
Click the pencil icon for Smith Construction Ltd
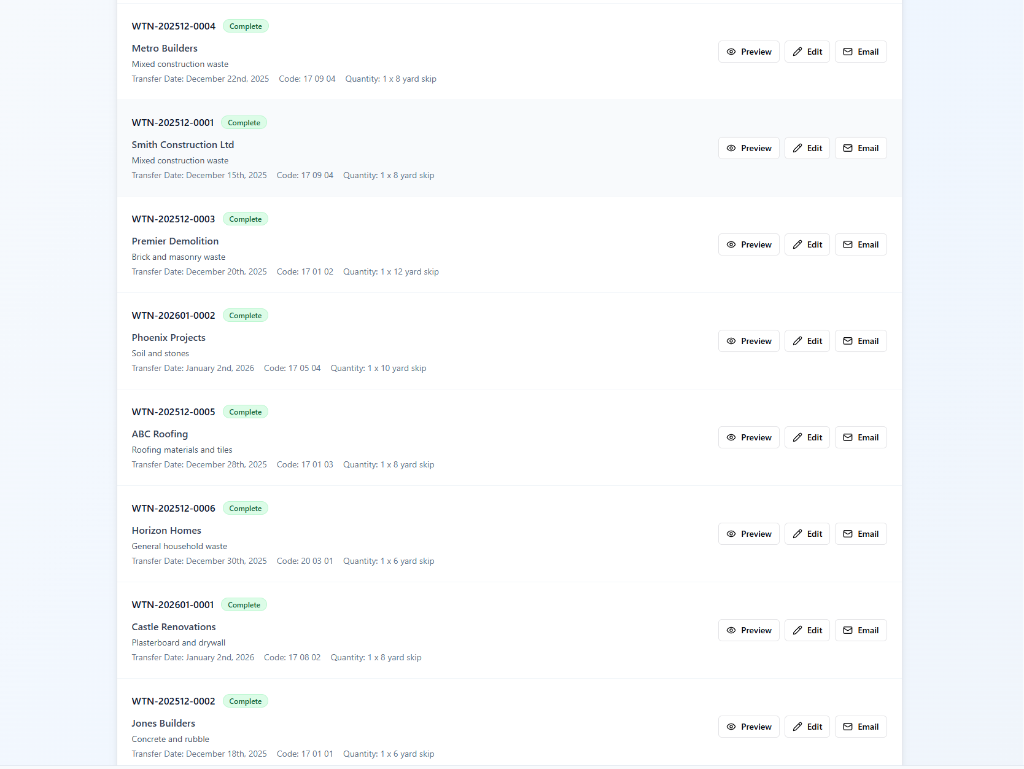click(797, 148)
